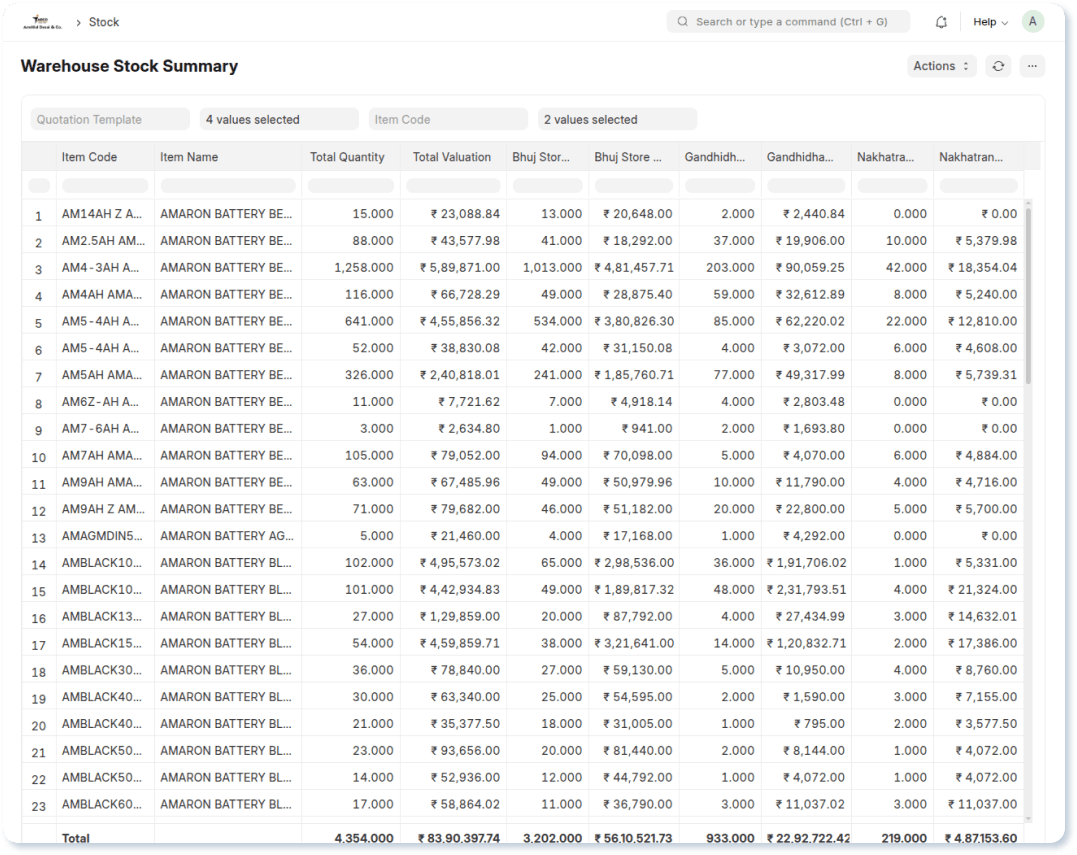The width and height of the screenshot is (1077, 855).
Task: Click the Item Code filter field
Action: click(x=448, y=119)
